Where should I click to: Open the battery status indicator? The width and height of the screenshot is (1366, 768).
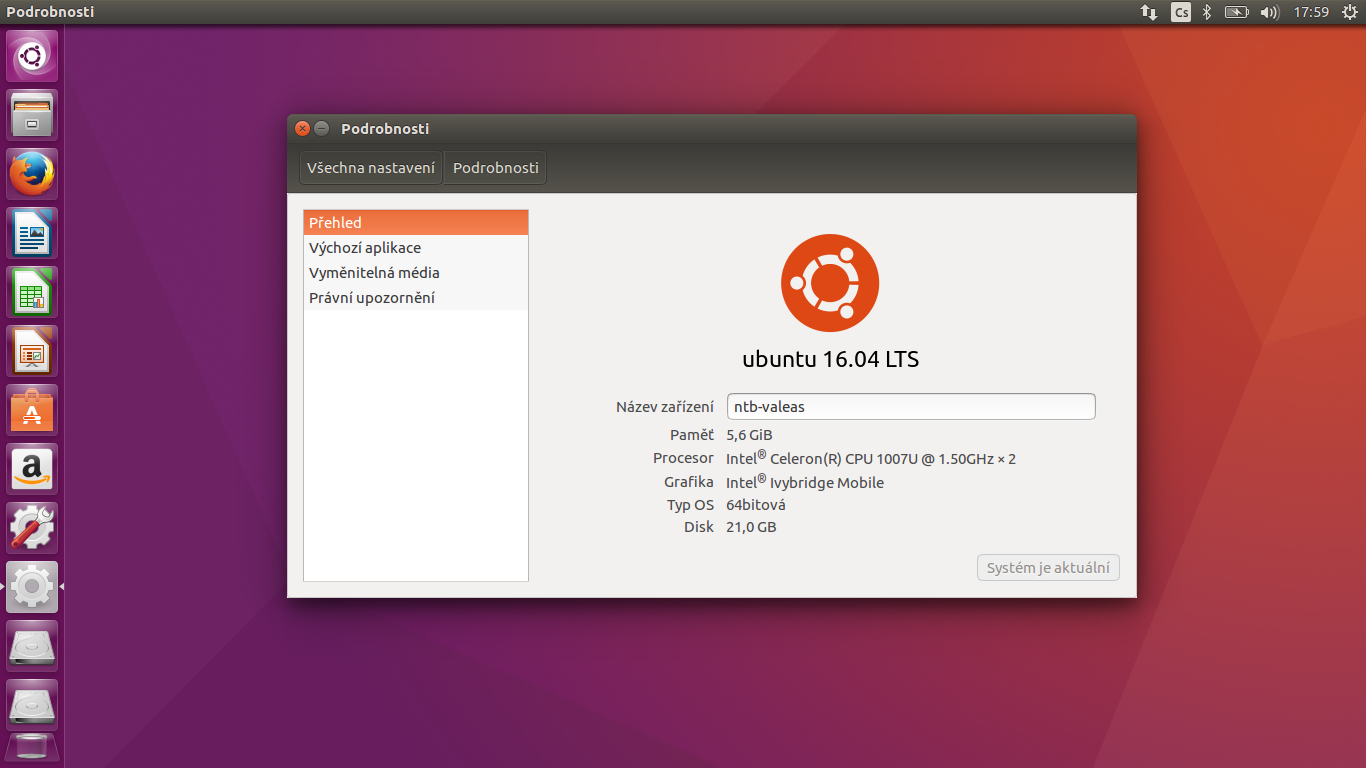point(1237,12)
